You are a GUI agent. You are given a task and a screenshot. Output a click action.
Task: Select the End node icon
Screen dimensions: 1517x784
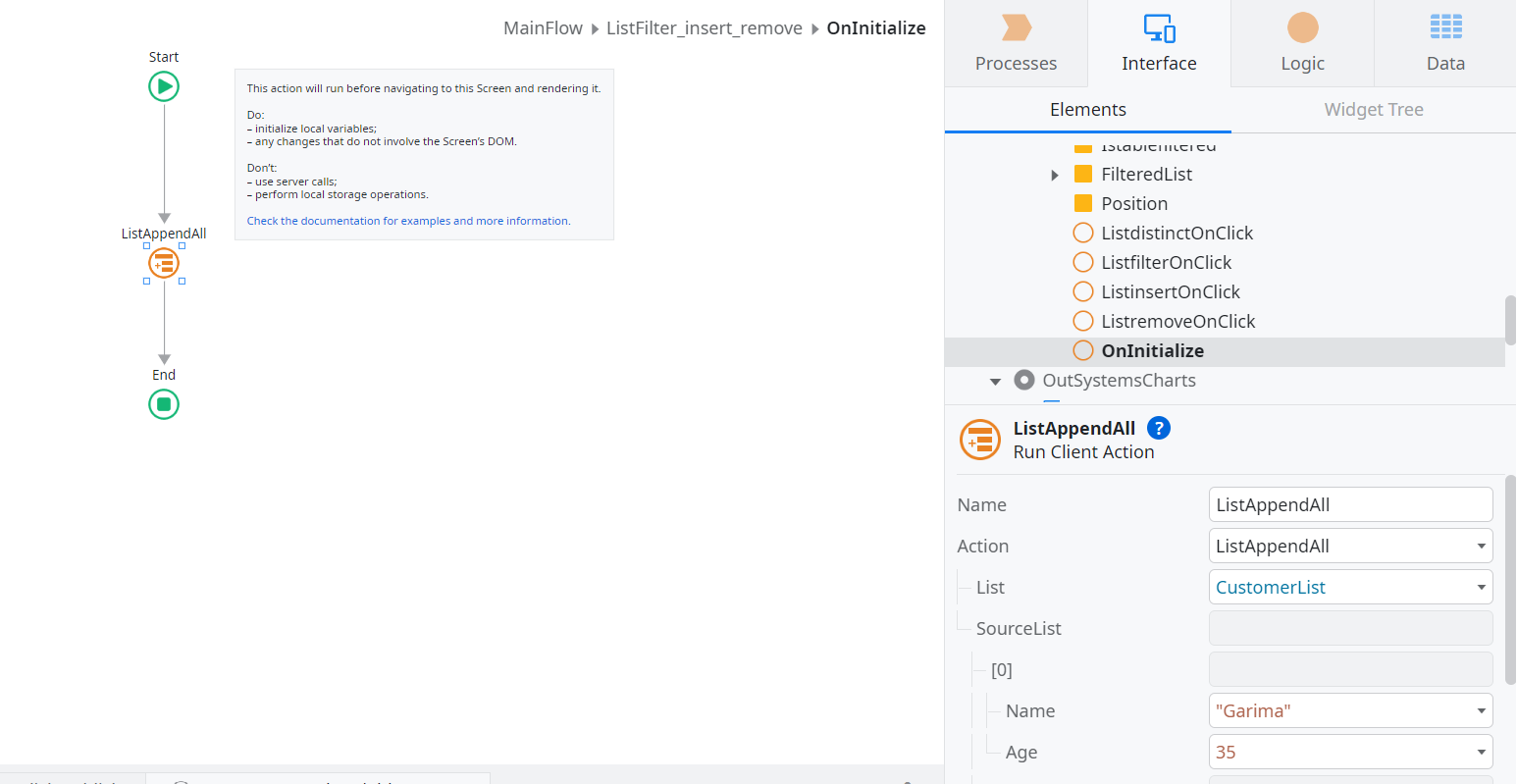pos(163,403)
